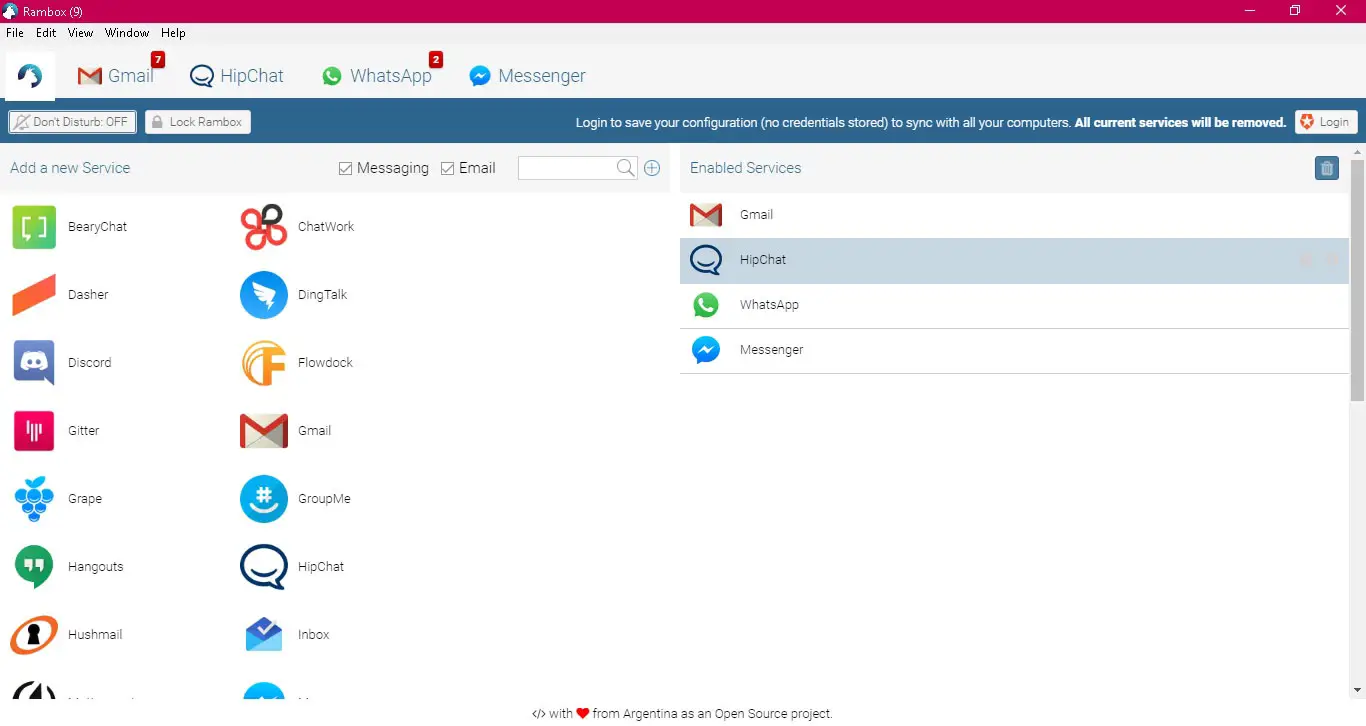Viewport: 1366px width, 726px height.
Task: Click the vertical scrollbar thumb
Action: pos(1357,280)
